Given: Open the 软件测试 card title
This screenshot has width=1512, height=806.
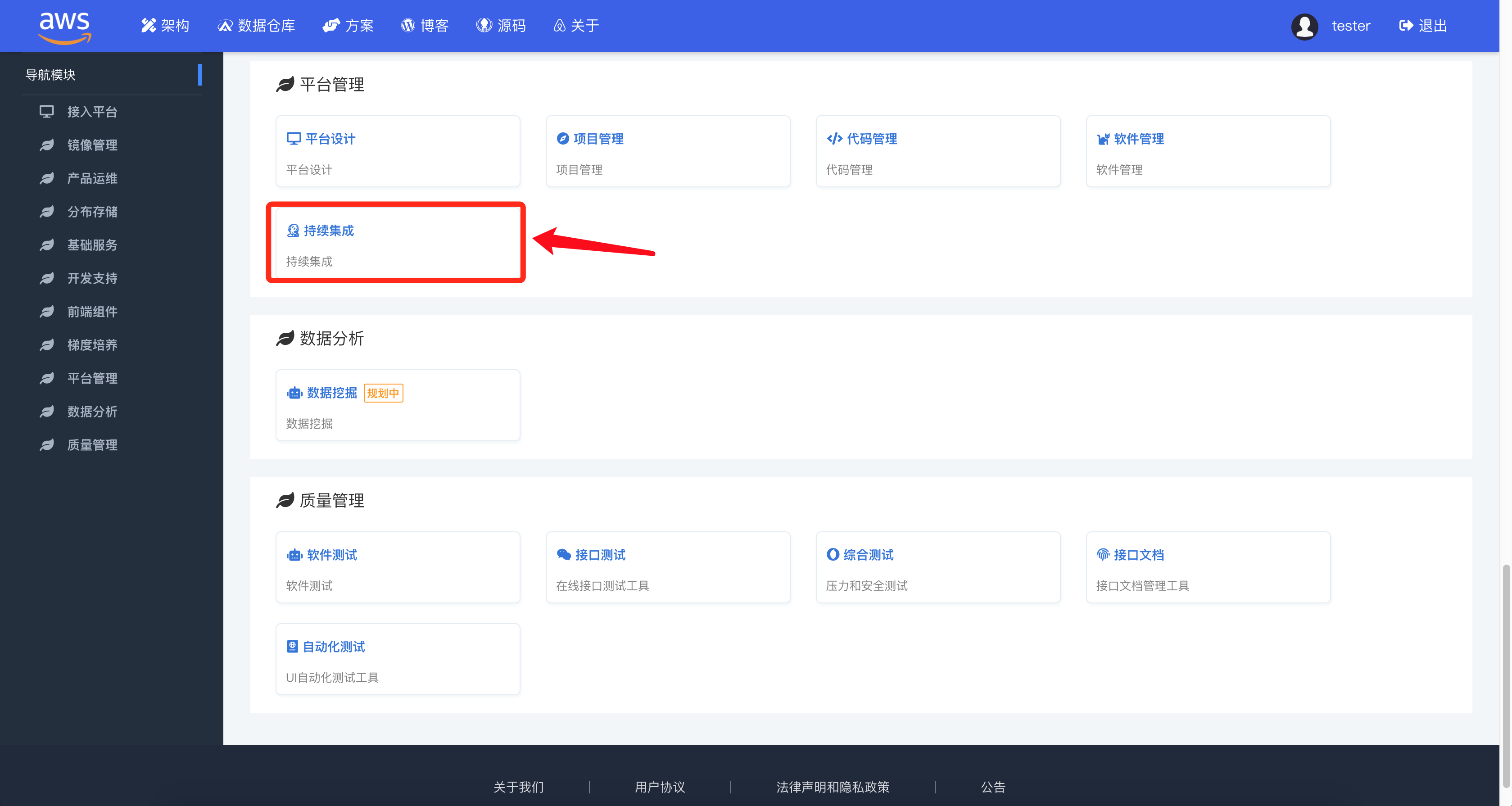Looking at the screenshot, I should [332, 555].
